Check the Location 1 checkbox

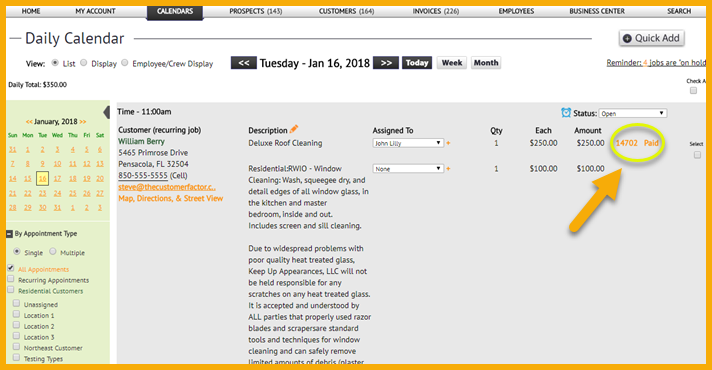[16, 314]
